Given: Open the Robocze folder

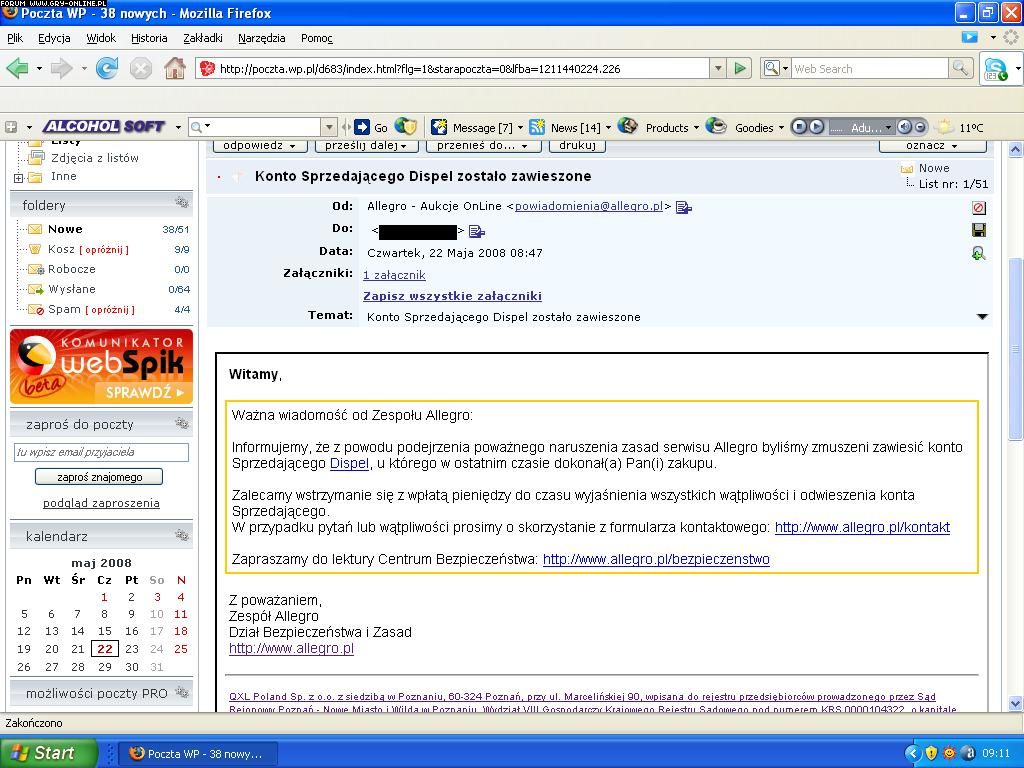Looking at the screenshot, I should [x=72, y=269].
